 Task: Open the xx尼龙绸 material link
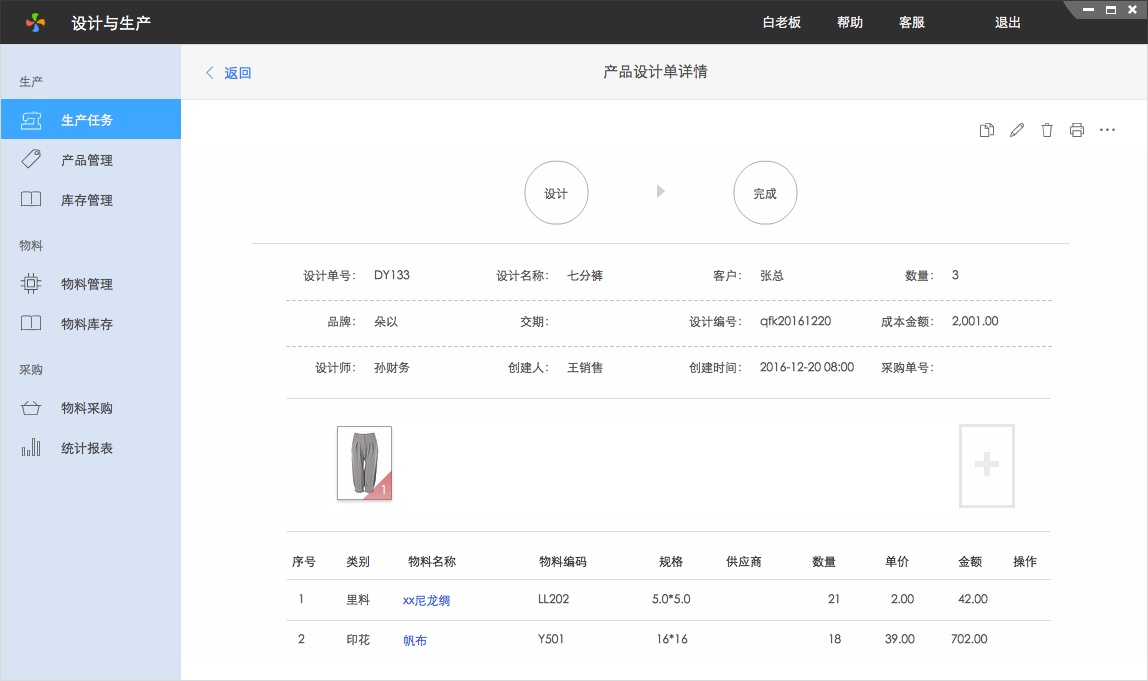pos(426,600)
